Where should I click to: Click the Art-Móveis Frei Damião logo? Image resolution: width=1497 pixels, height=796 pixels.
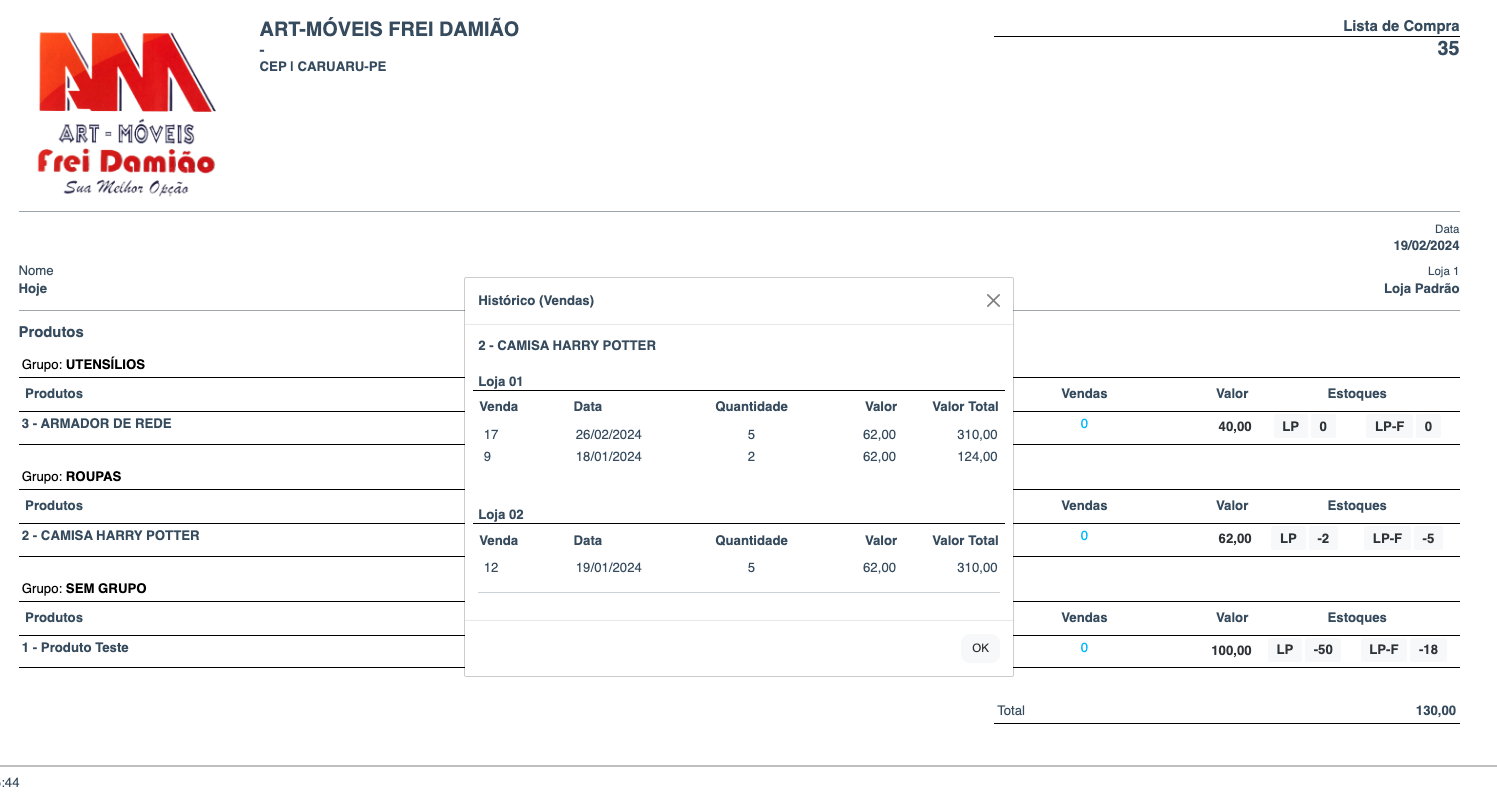pyautogui.click(x=127, y=113)
